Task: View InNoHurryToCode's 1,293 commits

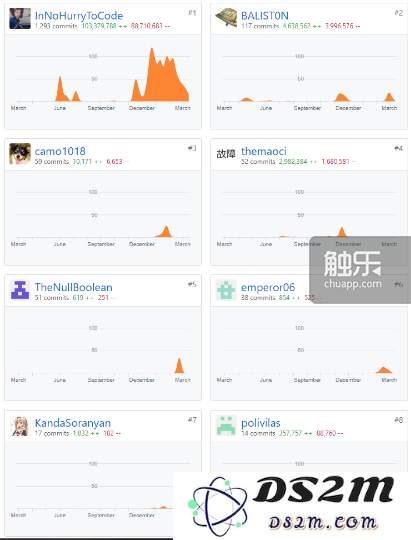Action: (x=56, y=26)
